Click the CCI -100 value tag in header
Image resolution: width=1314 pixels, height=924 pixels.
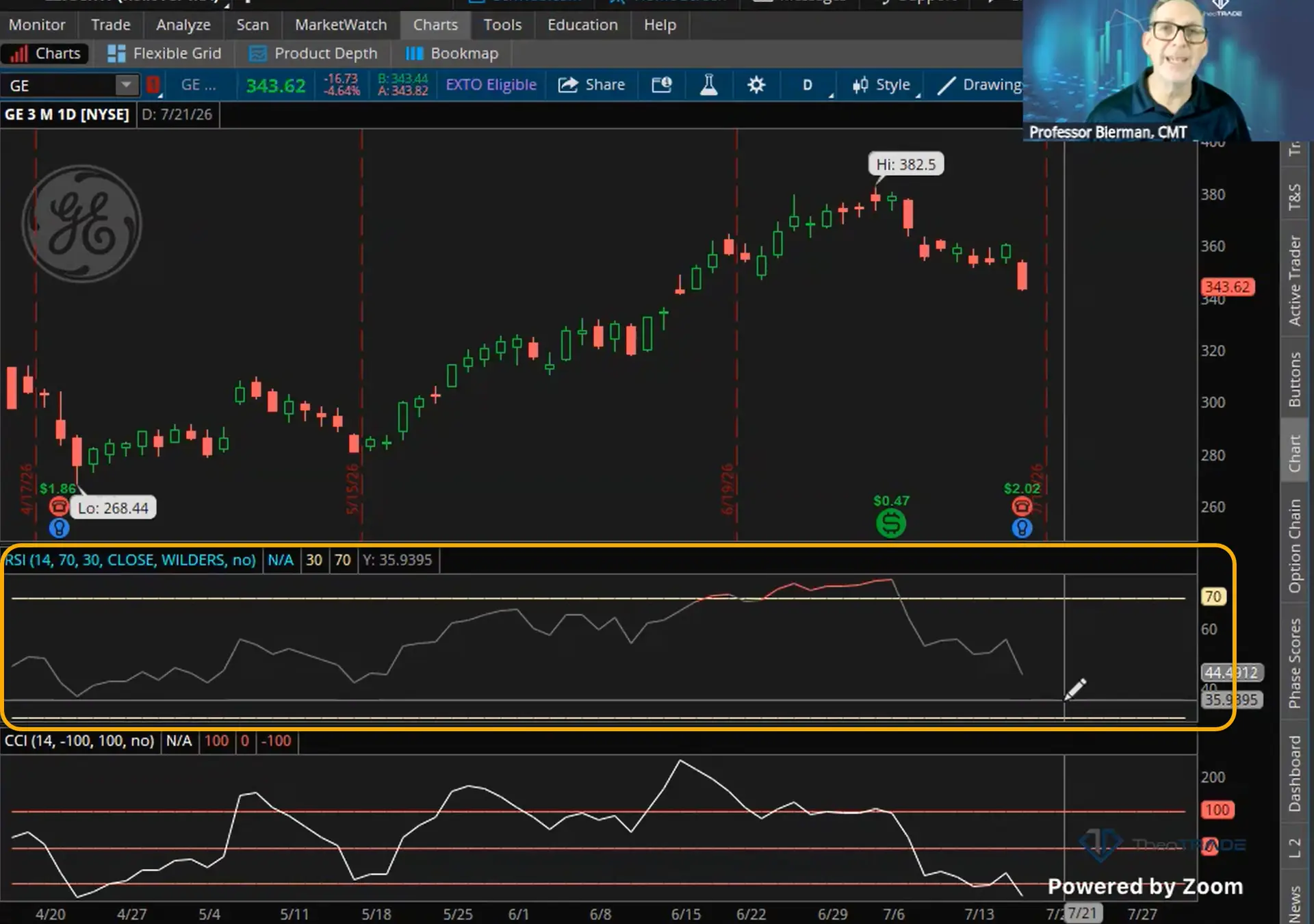point(276,741)
